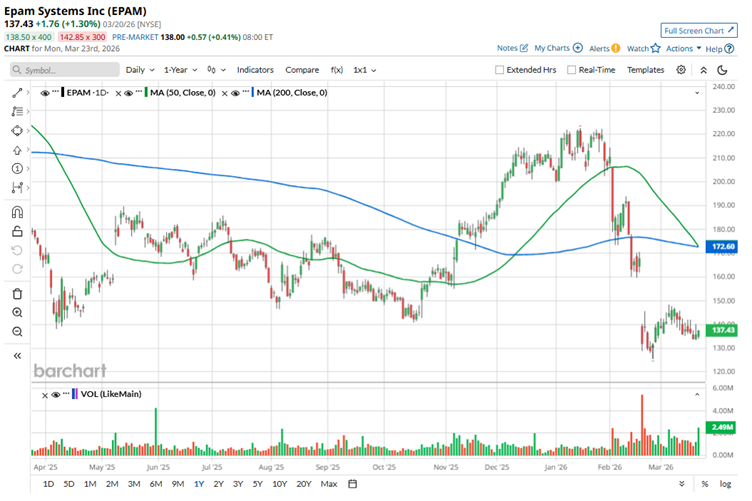752x501 pixels.
Task: Select the arrow marker tool
Action: 17,150
